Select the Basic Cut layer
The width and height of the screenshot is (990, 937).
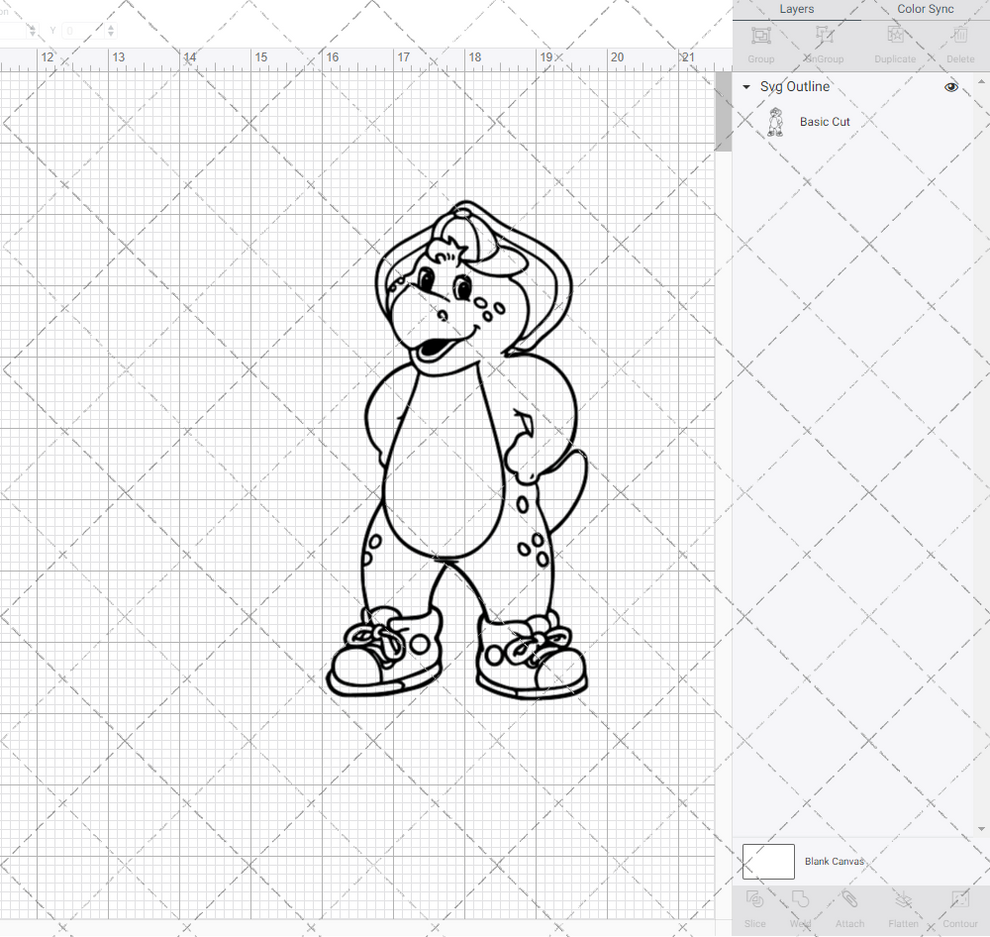pyautogui.click(x=825, y=121)
